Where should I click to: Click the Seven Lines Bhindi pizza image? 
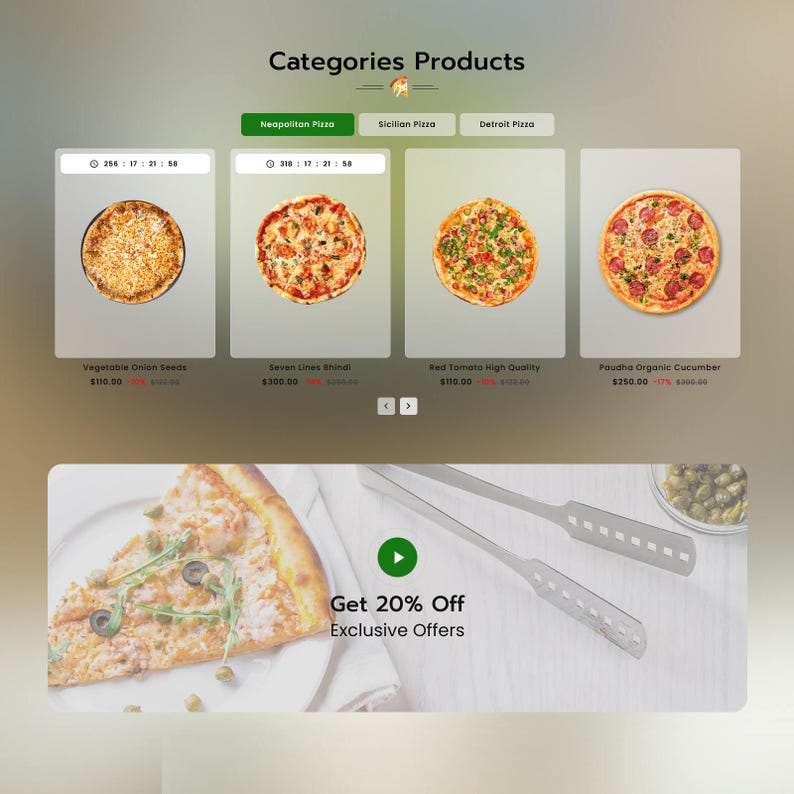point(310,249)
